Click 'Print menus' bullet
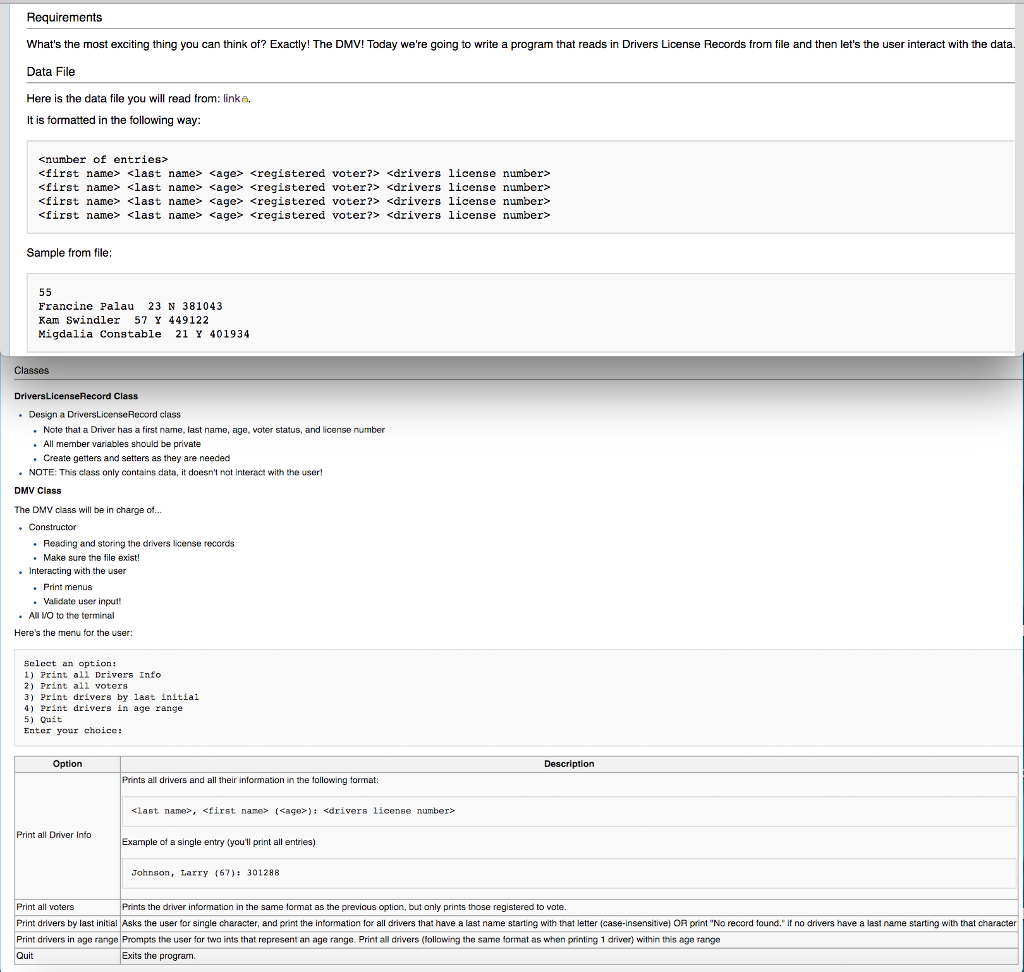The width and height of the screenshot is (1024, 972). click(68, 587)
